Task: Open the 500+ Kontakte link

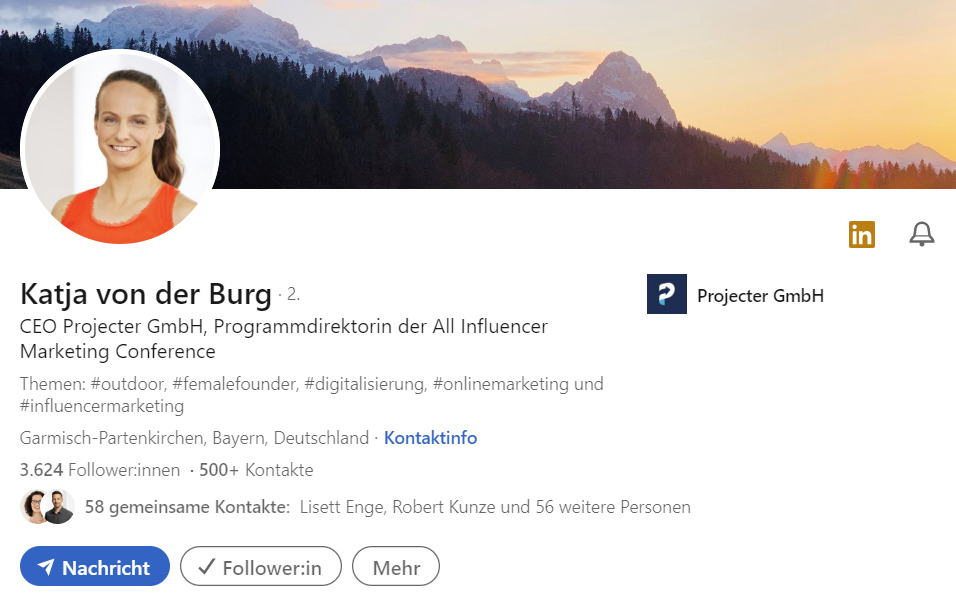Action: point(256,470)
